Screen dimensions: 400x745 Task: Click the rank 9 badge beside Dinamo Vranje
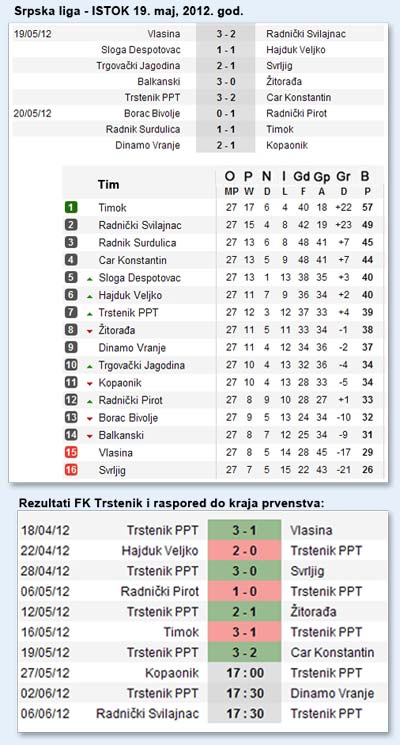click(71, 347)
